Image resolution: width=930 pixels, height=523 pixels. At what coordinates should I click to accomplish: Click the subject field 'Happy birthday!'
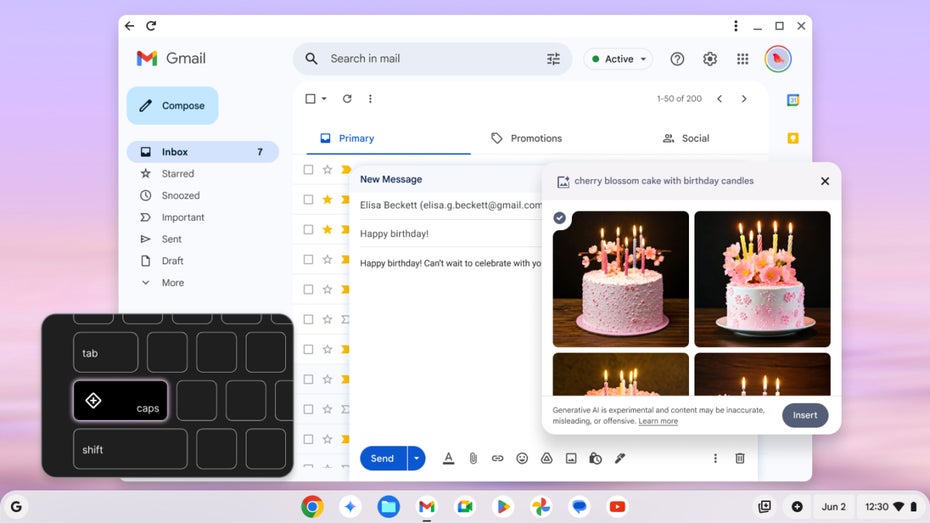click(451, 234)
